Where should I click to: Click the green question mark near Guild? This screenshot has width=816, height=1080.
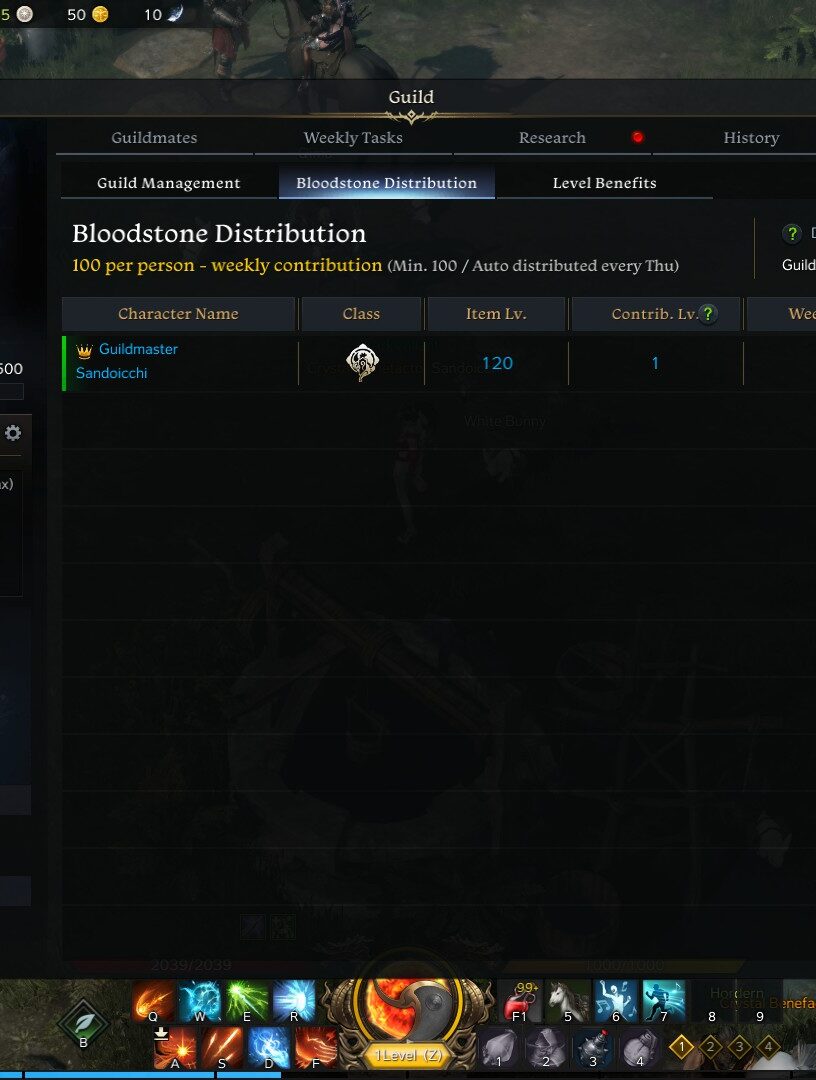[792, 234]
